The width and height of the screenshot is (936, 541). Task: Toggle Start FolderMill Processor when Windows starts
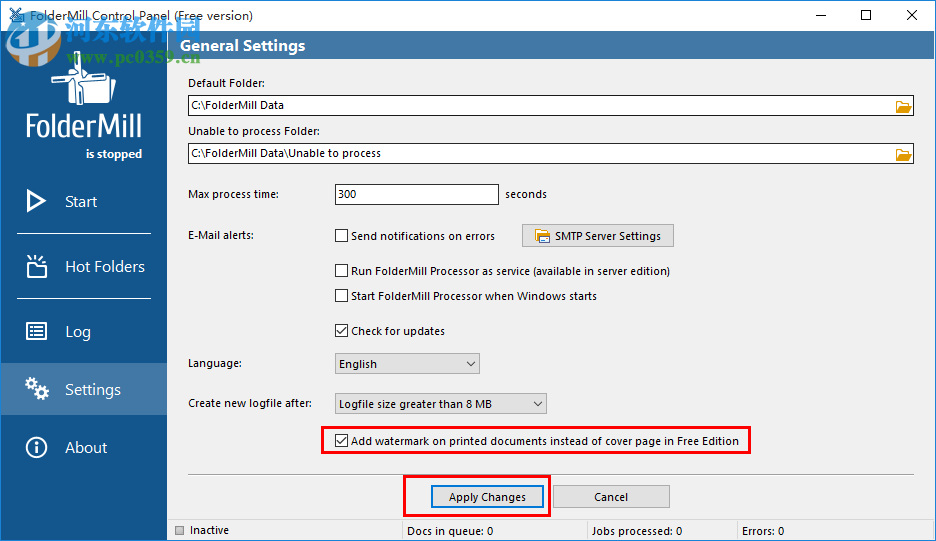342,296
